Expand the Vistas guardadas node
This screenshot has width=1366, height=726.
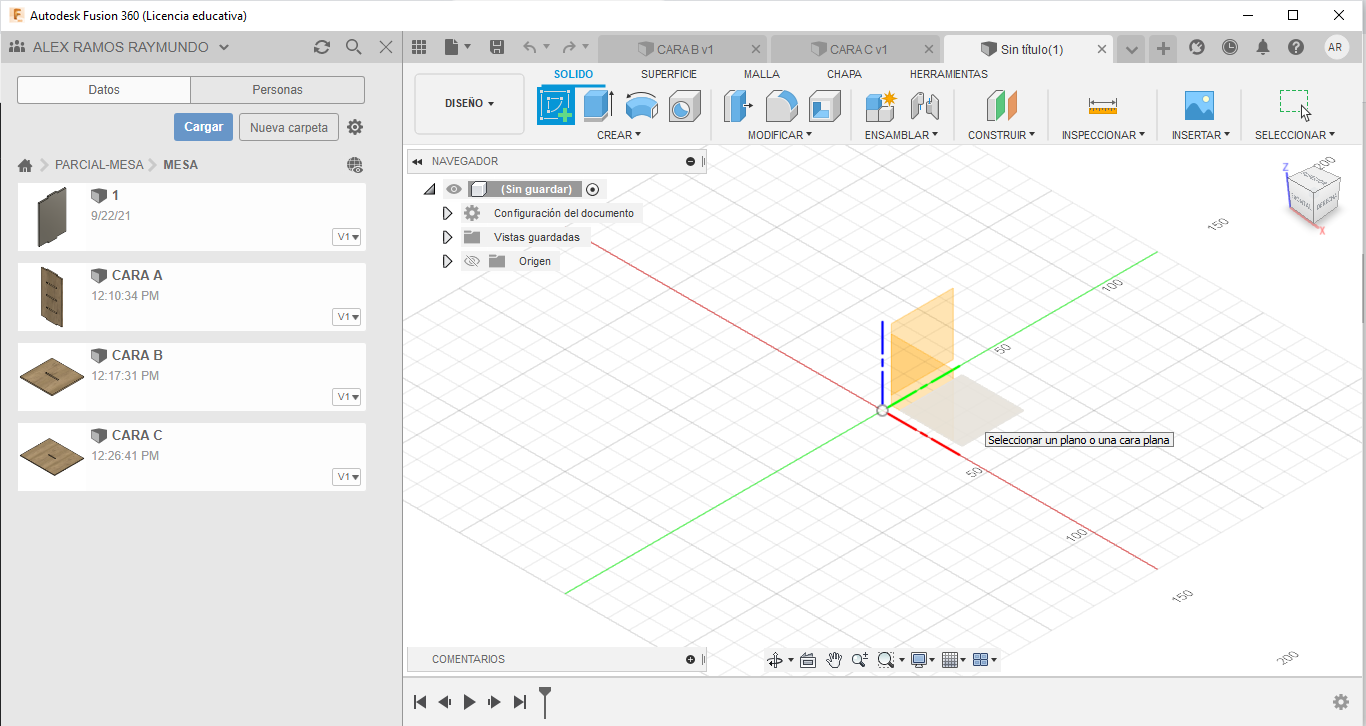point(448,237)
